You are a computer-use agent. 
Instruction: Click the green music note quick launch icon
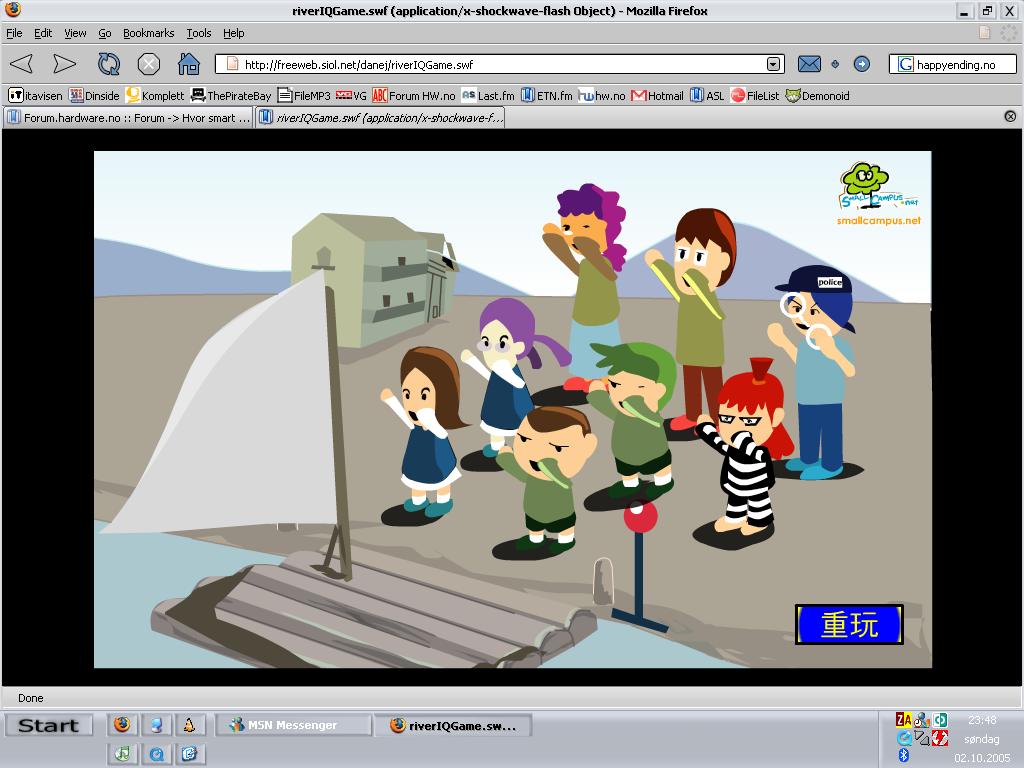click(x=122, y=753)
